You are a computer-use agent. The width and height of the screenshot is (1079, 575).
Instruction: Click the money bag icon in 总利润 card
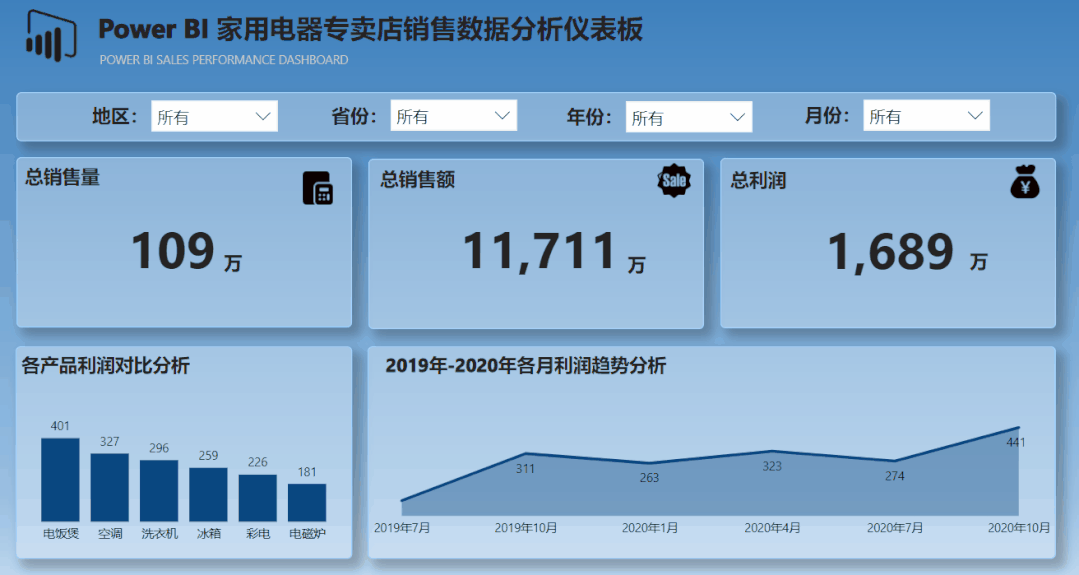pos(1025,182)
